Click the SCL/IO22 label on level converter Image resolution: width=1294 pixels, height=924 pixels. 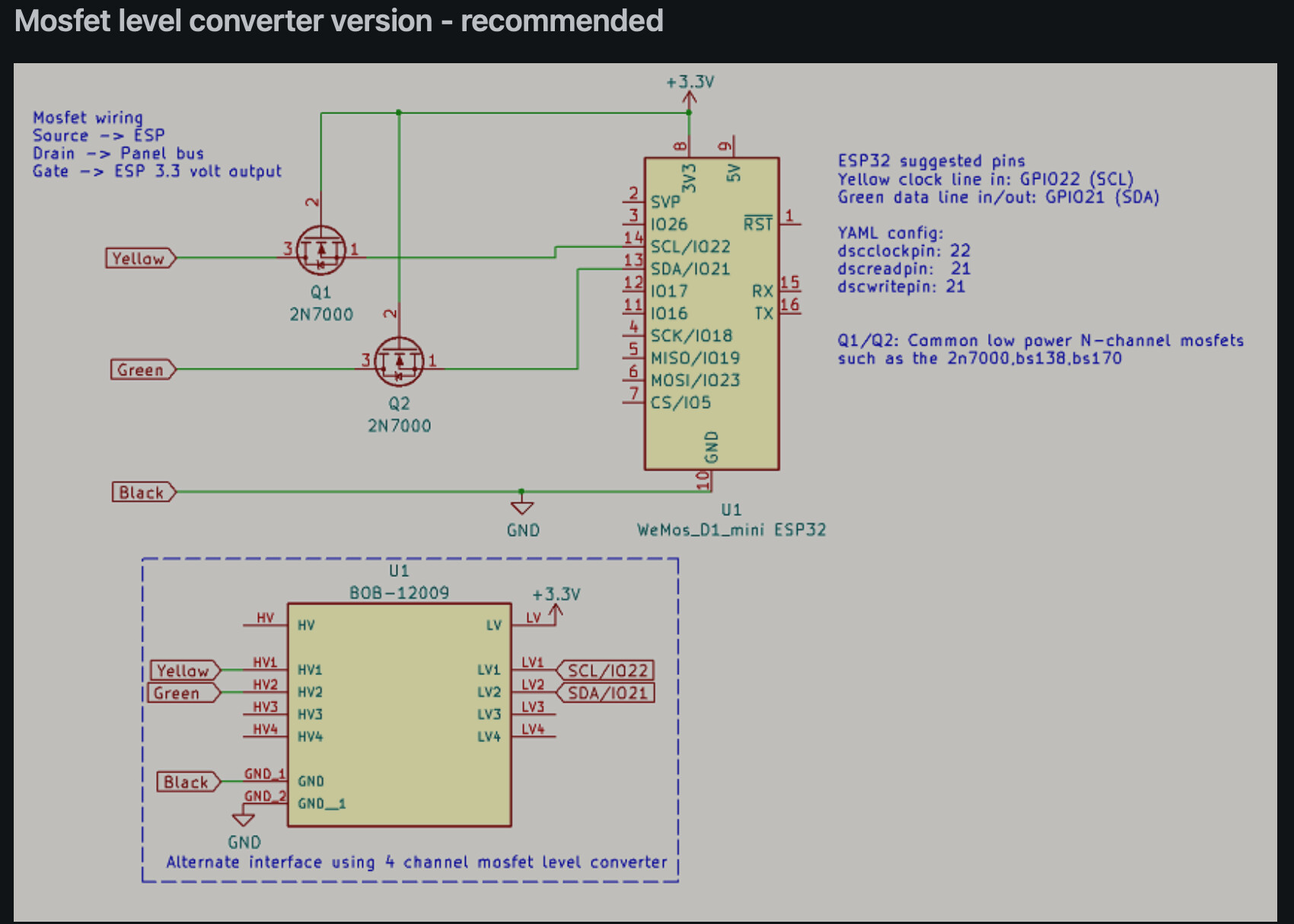(606, 671)
